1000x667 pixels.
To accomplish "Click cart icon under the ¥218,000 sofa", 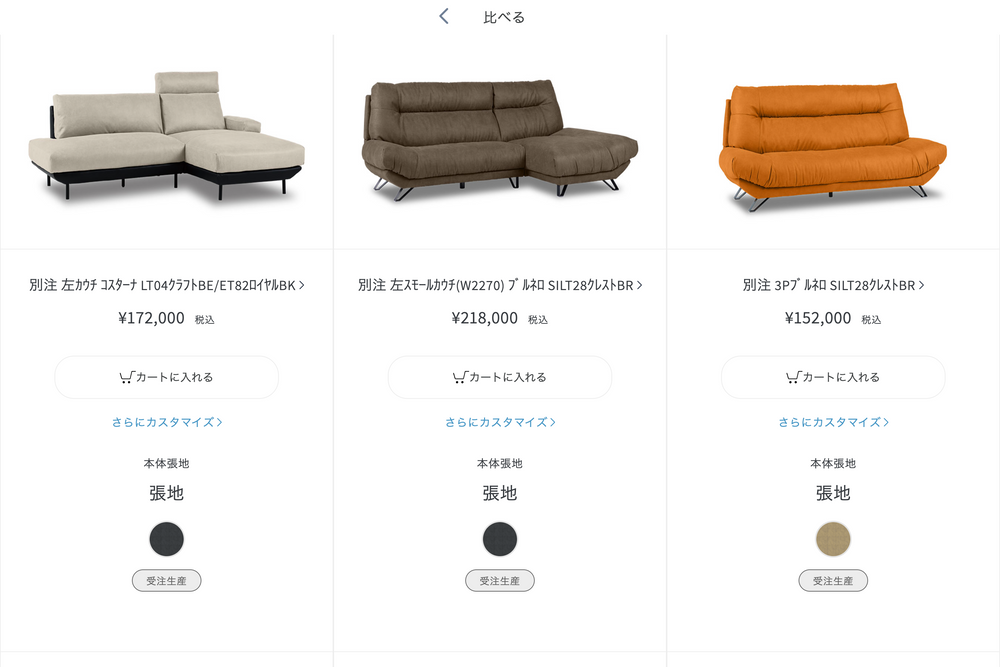I will tap(460, 377).
